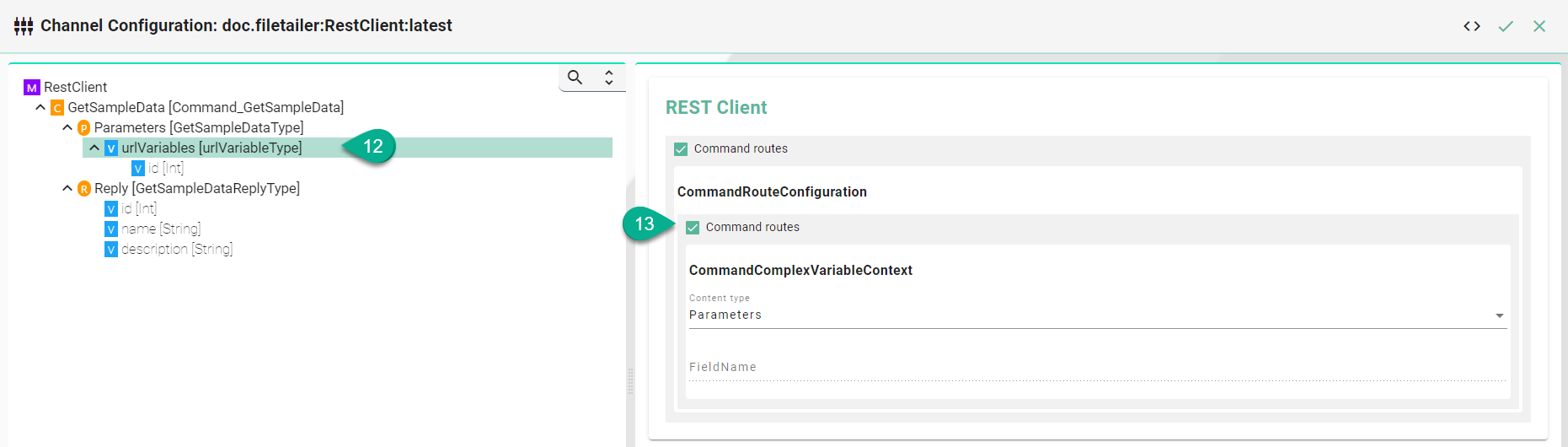The image size is (1568, 447).
Task: Click the FieldName input field
Action: click(1097, 368)
